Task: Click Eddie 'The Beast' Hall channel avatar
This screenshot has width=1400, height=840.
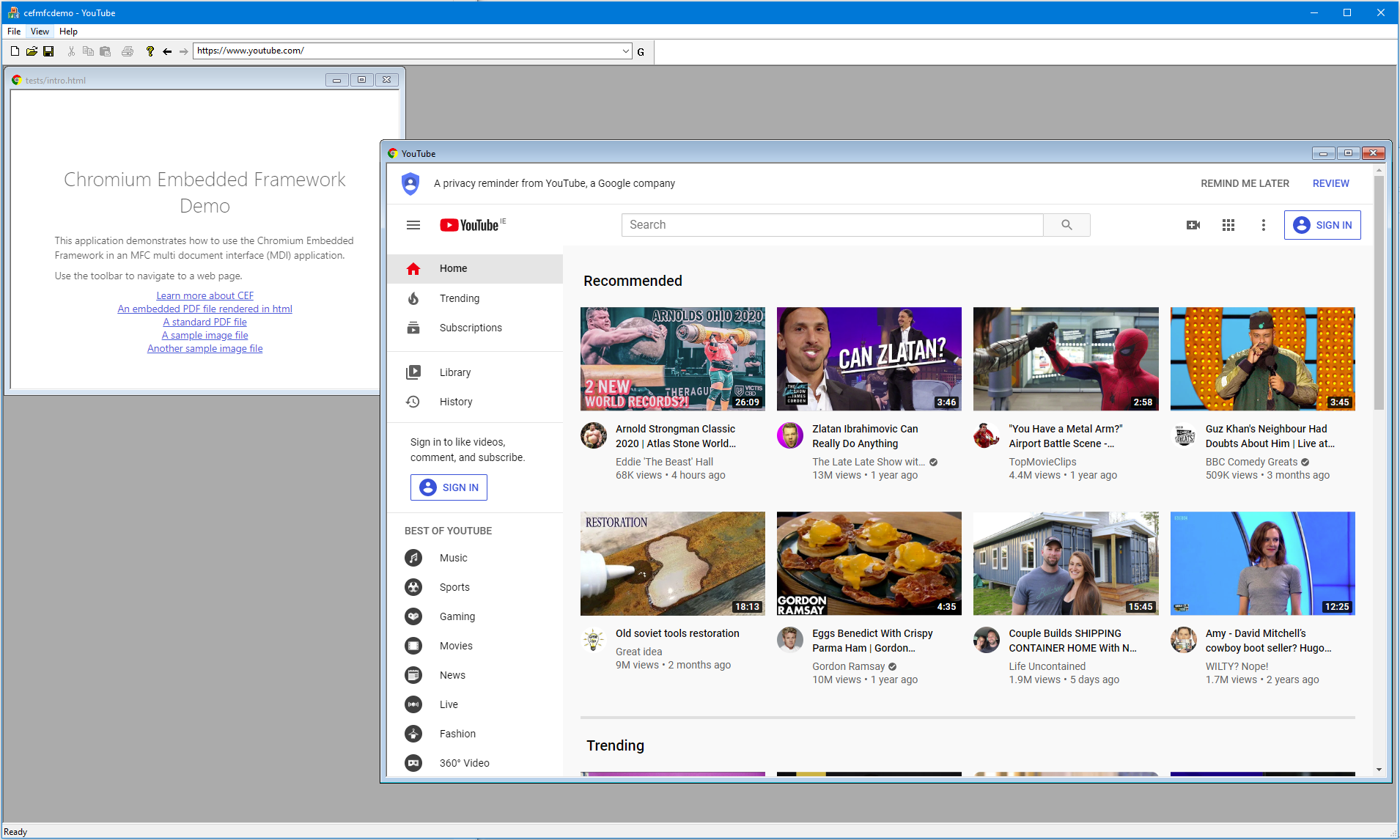Action: point(594,435)
